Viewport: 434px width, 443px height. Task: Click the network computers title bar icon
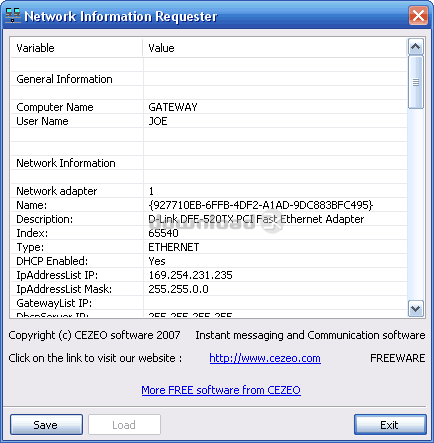tap(13, 15)
